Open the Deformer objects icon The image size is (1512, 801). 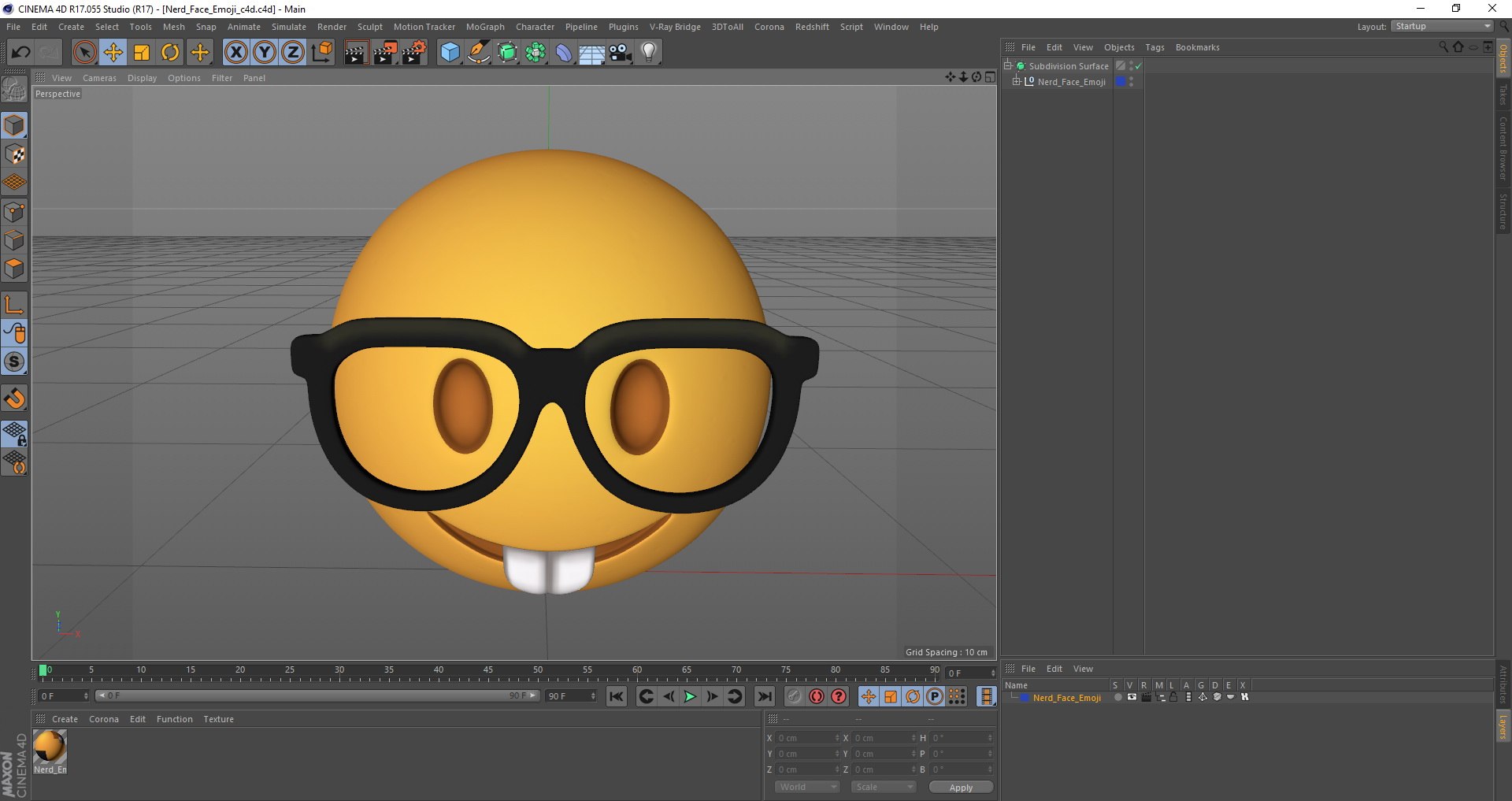point(564,53)
